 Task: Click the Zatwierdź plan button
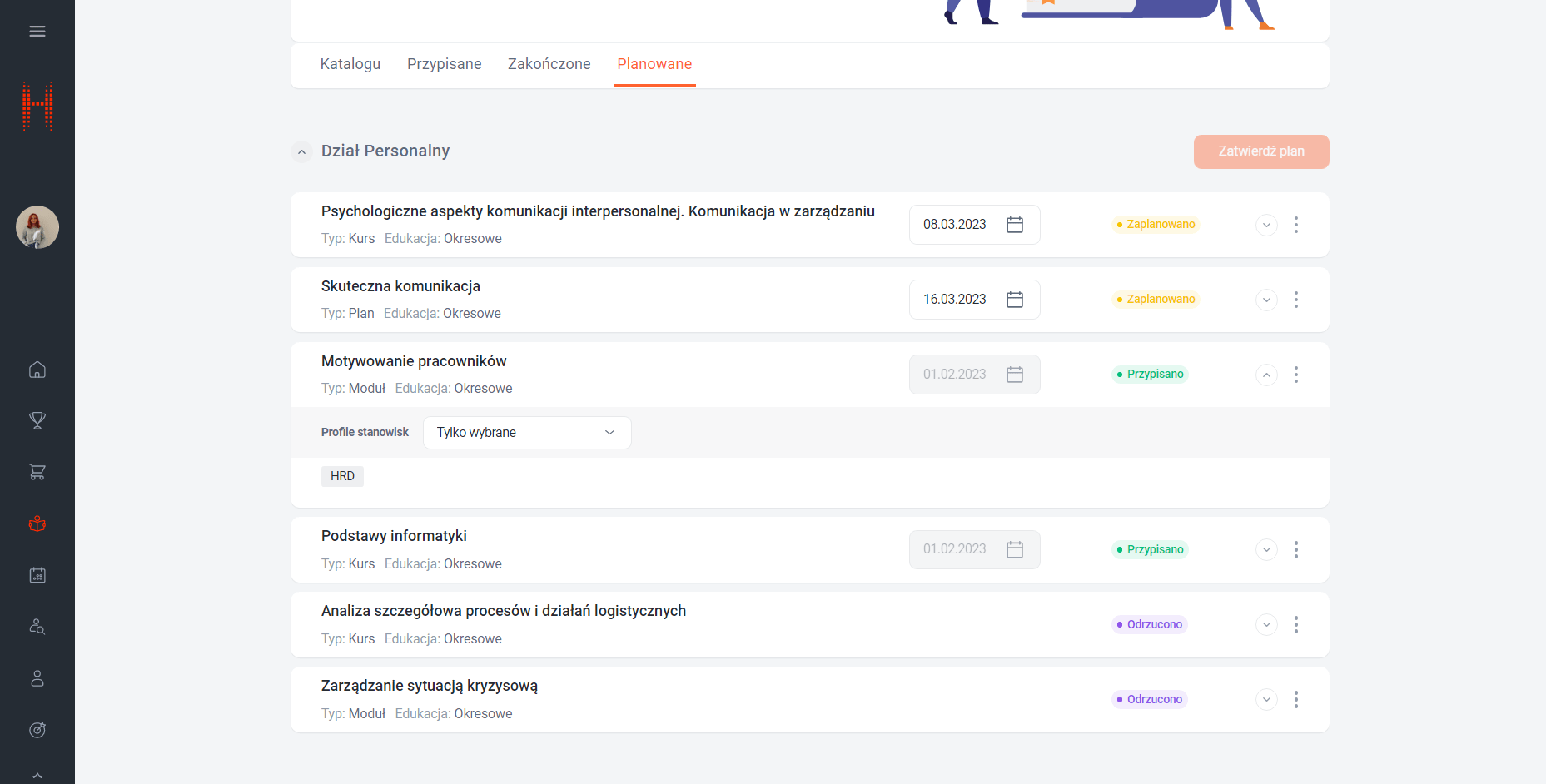1260,151
